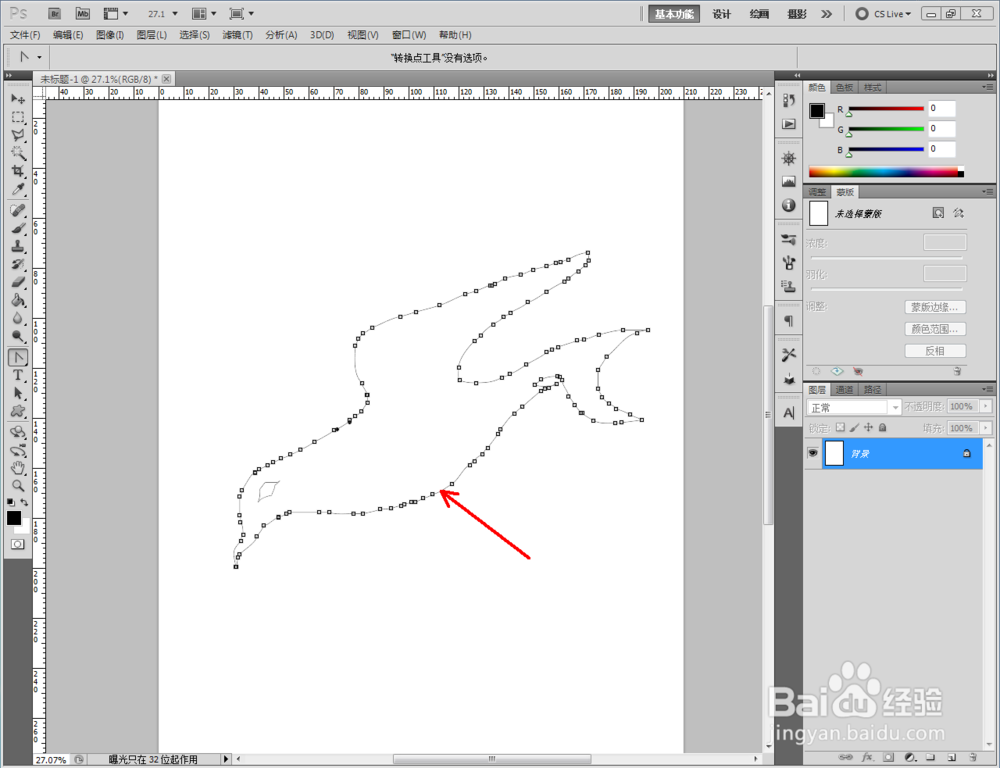This screenshot has width=1000, height=768.
Task: Click the red R slider track
Action: click(886, 108)
